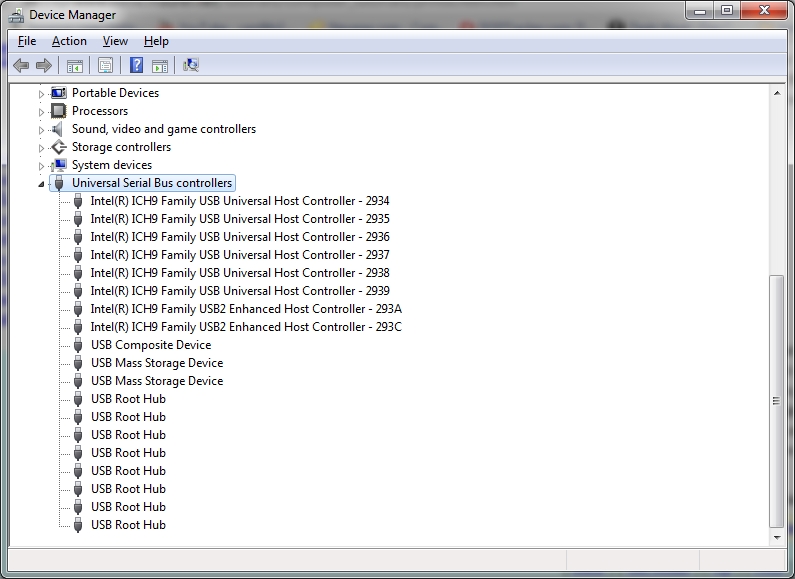Click the Back arrow toolbar icon
Screen dimensions: 795x579
[x=21, y=65]
